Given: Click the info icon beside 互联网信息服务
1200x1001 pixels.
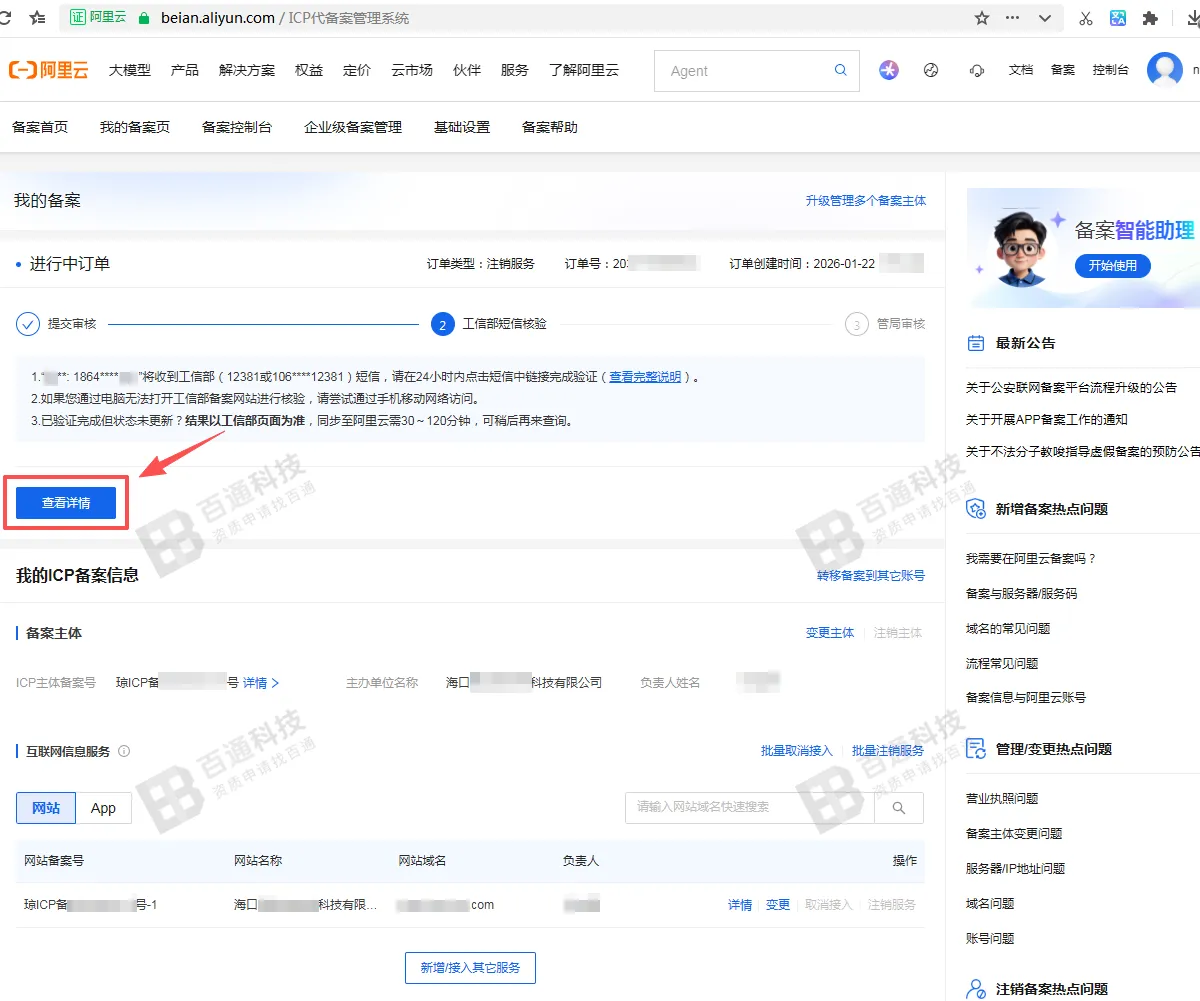Looking at the screenshot, I should (125, 750).
